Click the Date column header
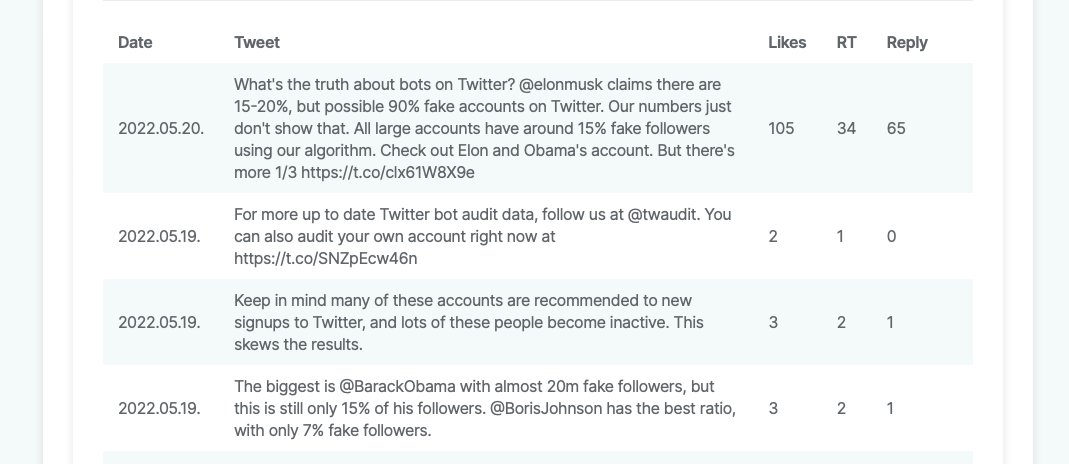 point(135,42)
